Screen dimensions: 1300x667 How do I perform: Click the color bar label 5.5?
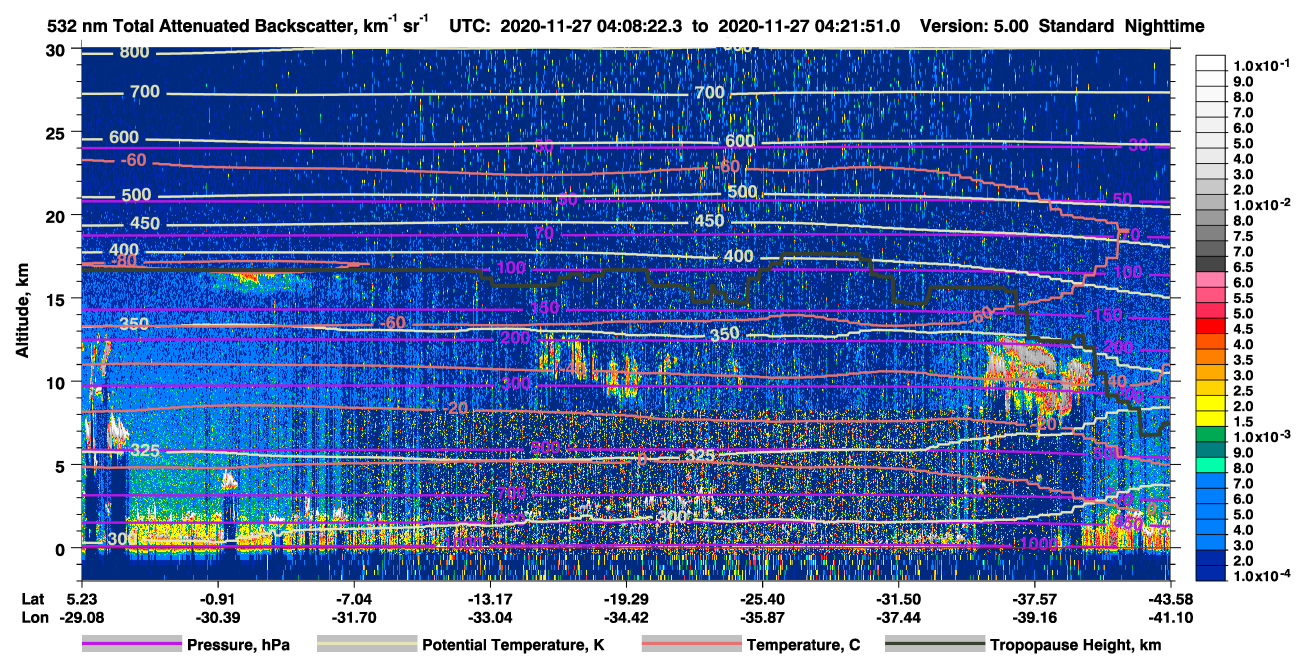(x=1243, y=297)
